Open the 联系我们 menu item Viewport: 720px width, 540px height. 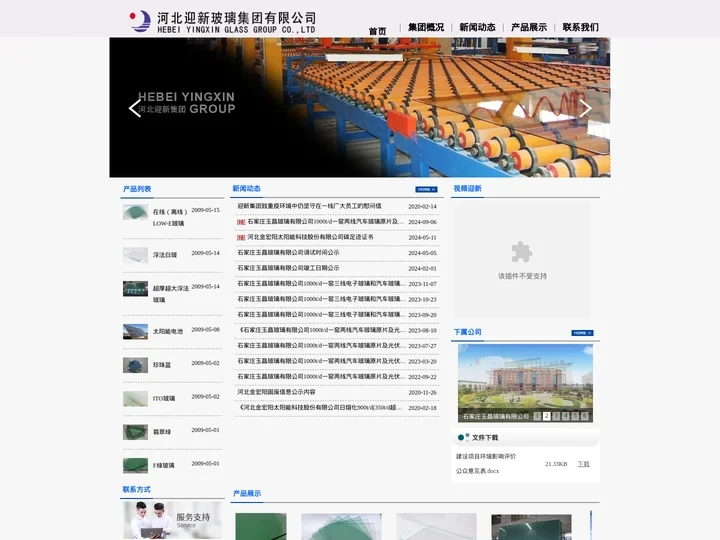pos(580,27)
